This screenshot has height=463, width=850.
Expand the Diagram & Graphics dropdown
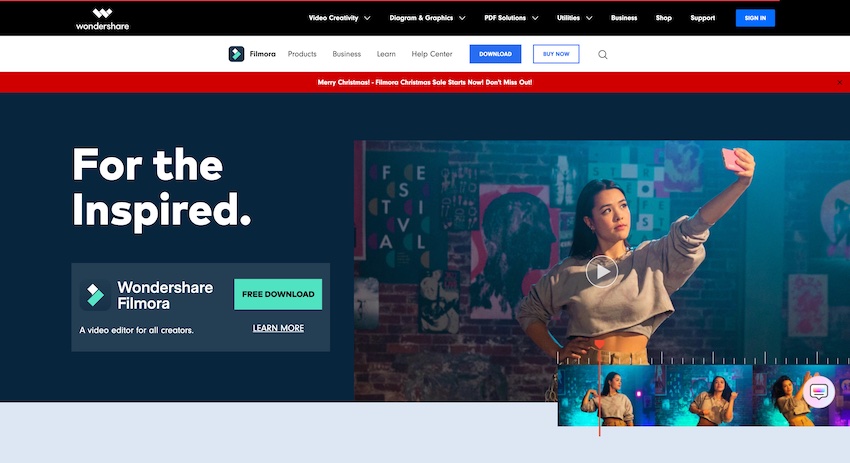click(427, 18)
